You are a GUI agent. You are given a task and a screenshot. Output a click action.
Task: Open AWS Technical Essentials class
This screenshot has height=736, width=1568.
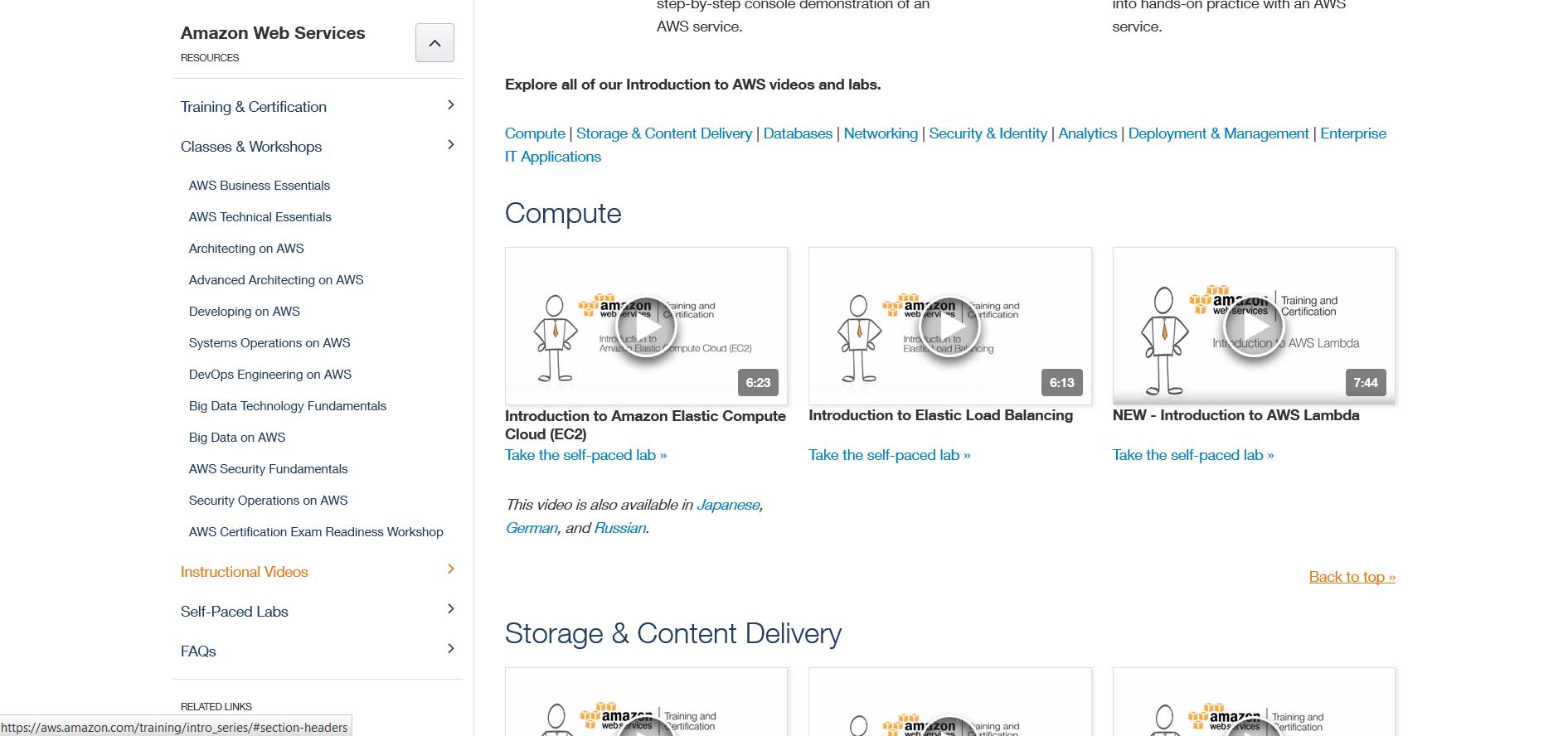pos(260,217)
